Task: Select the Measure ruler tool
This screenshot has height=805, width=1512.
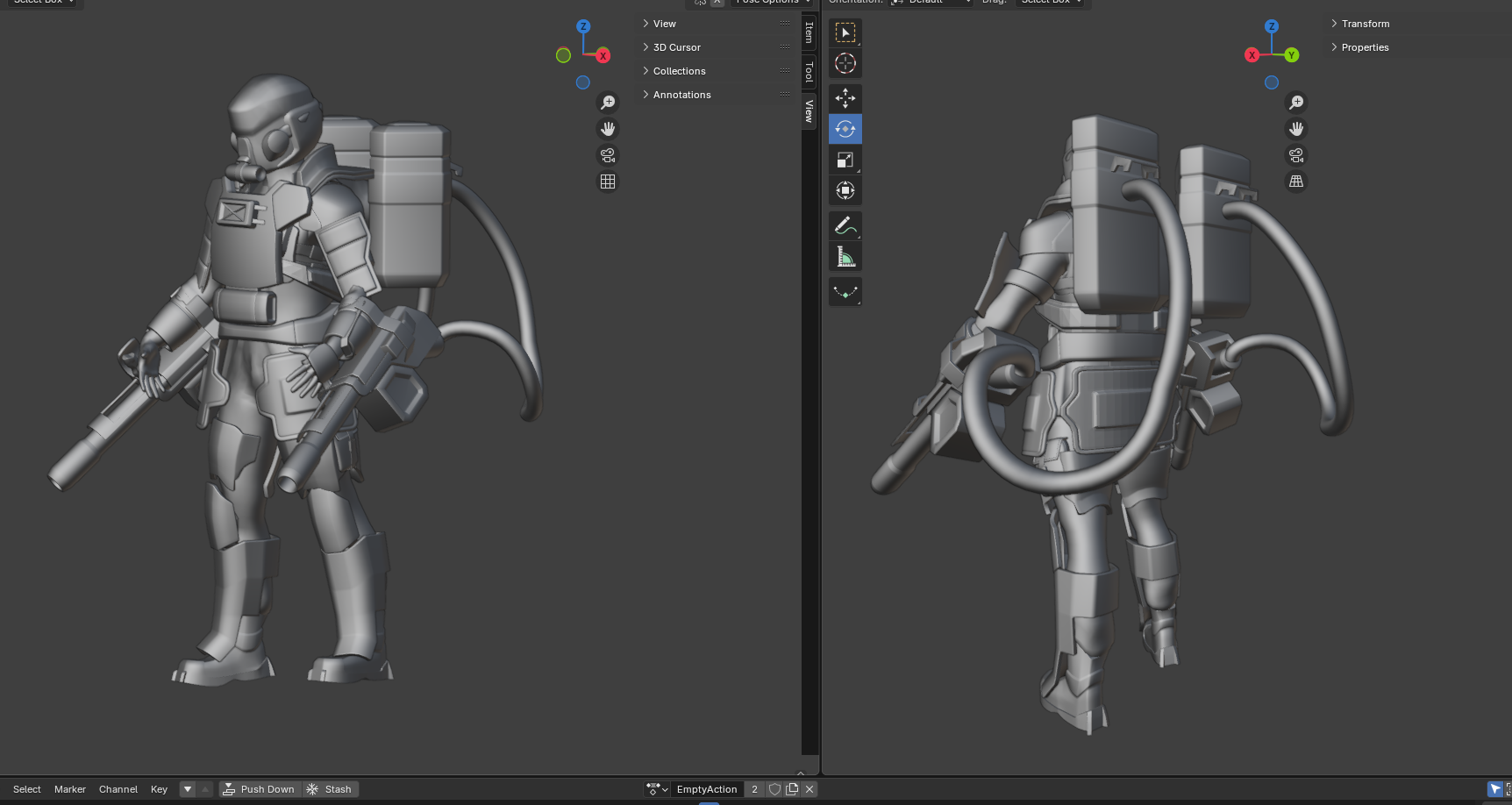Action: 845,257
